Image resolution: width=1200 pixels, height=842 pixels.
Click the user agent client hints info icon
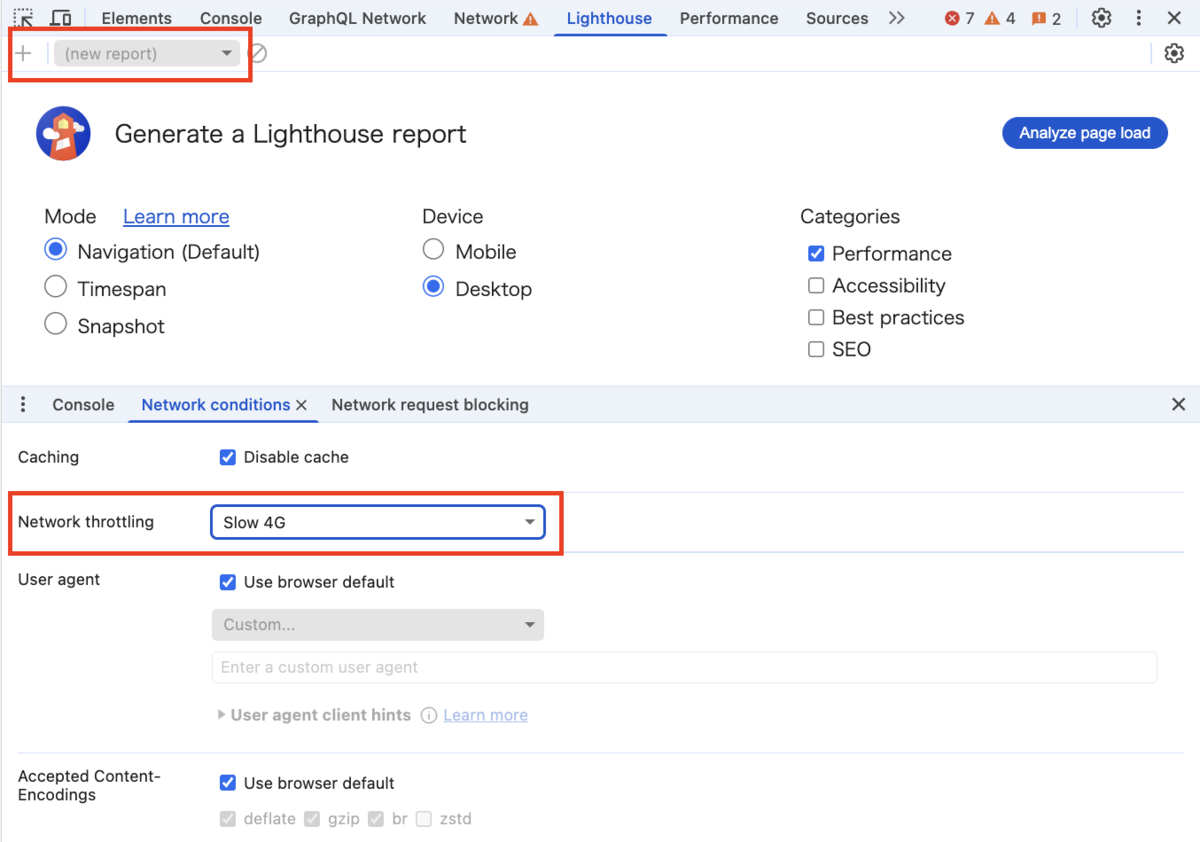(429, 715)
